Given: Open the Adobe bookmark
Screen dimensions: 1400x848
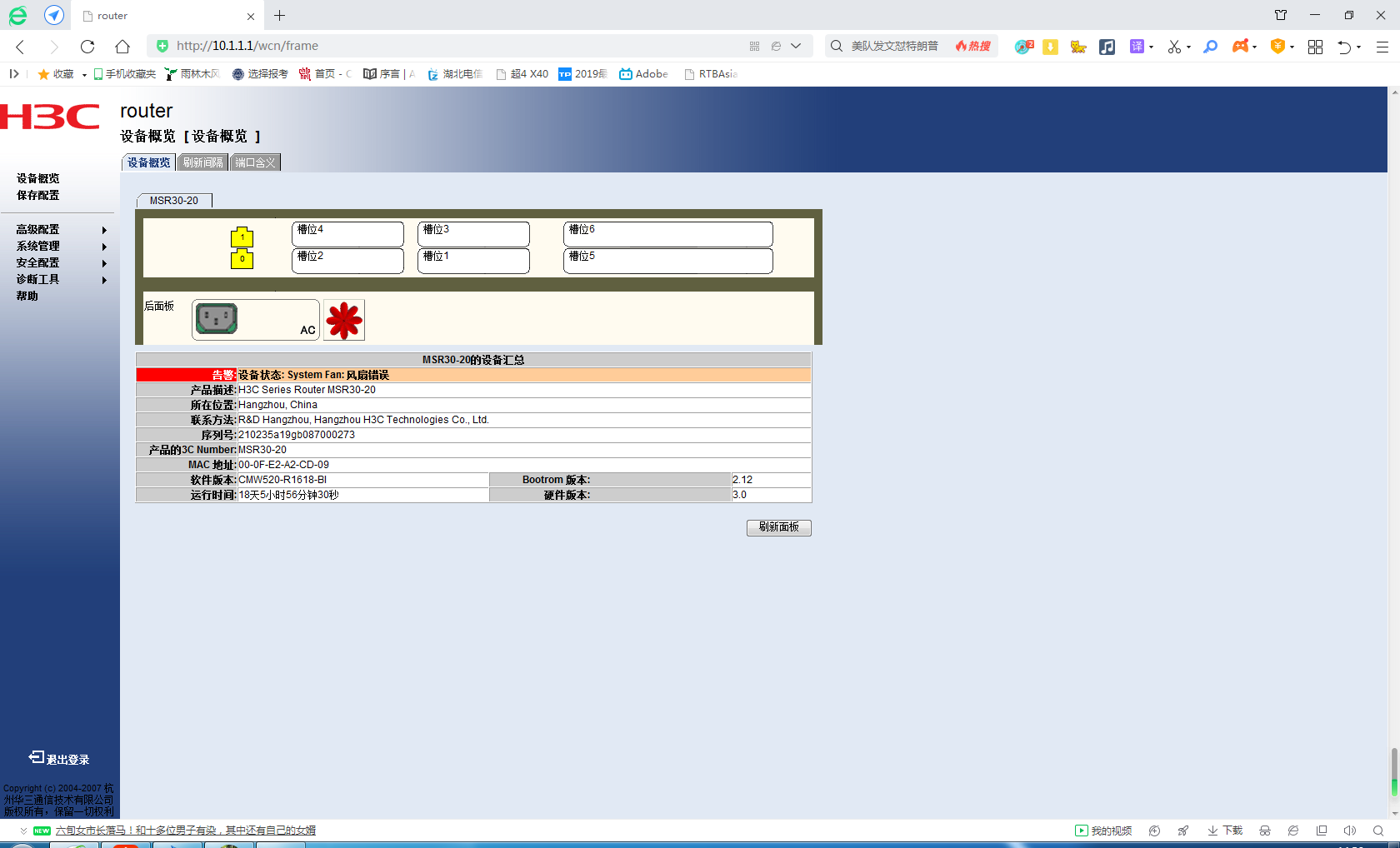Looking at the screenshot, I should click(643, 74).
